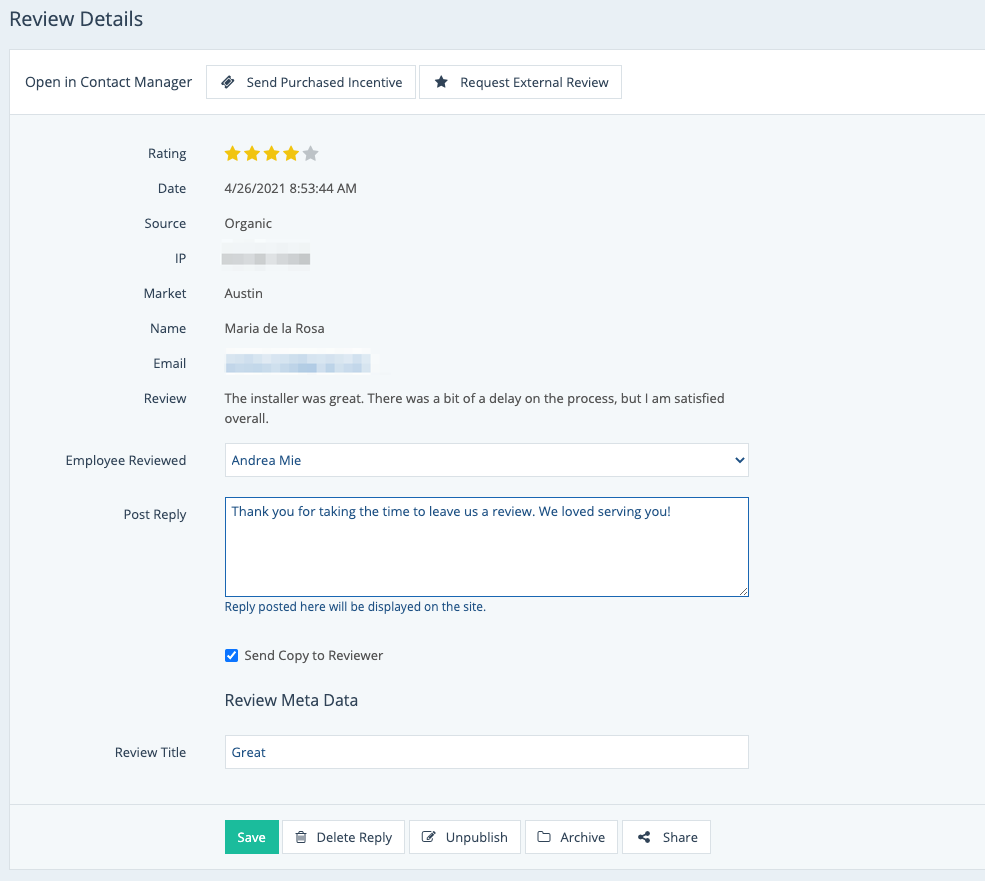Click the third gold rating star
The width and height of the screenshot is (985, 881).
click(x=271, y=153)
